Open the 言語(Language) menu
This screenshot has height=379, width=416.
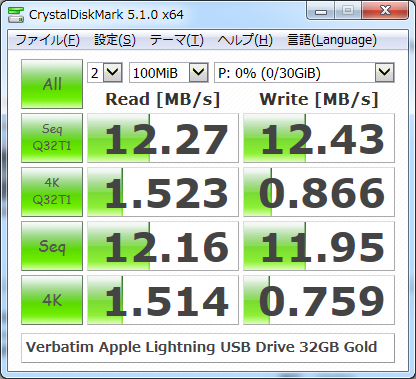(332, 40)
